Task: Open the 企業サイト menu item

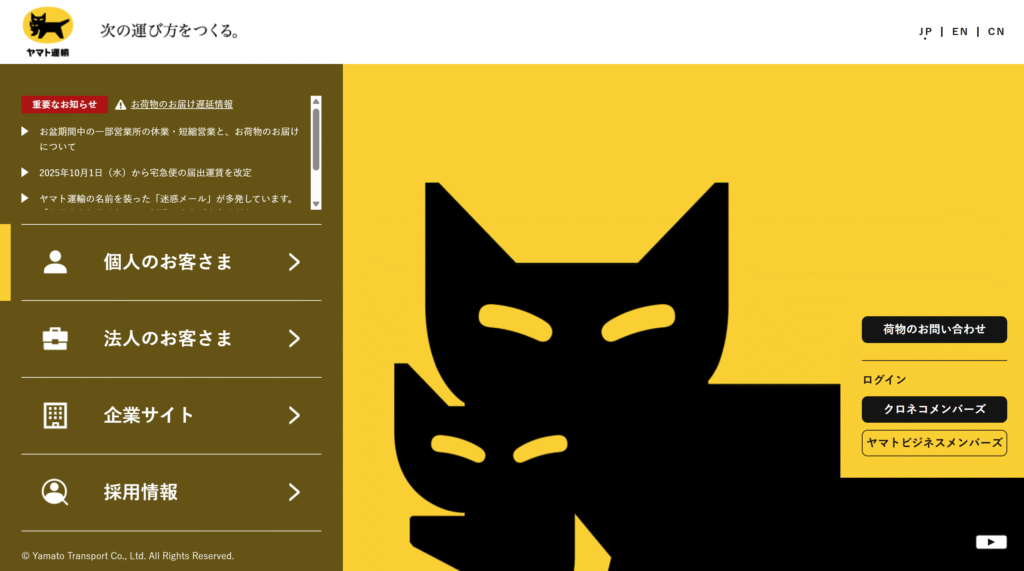Action: point(171,416)
